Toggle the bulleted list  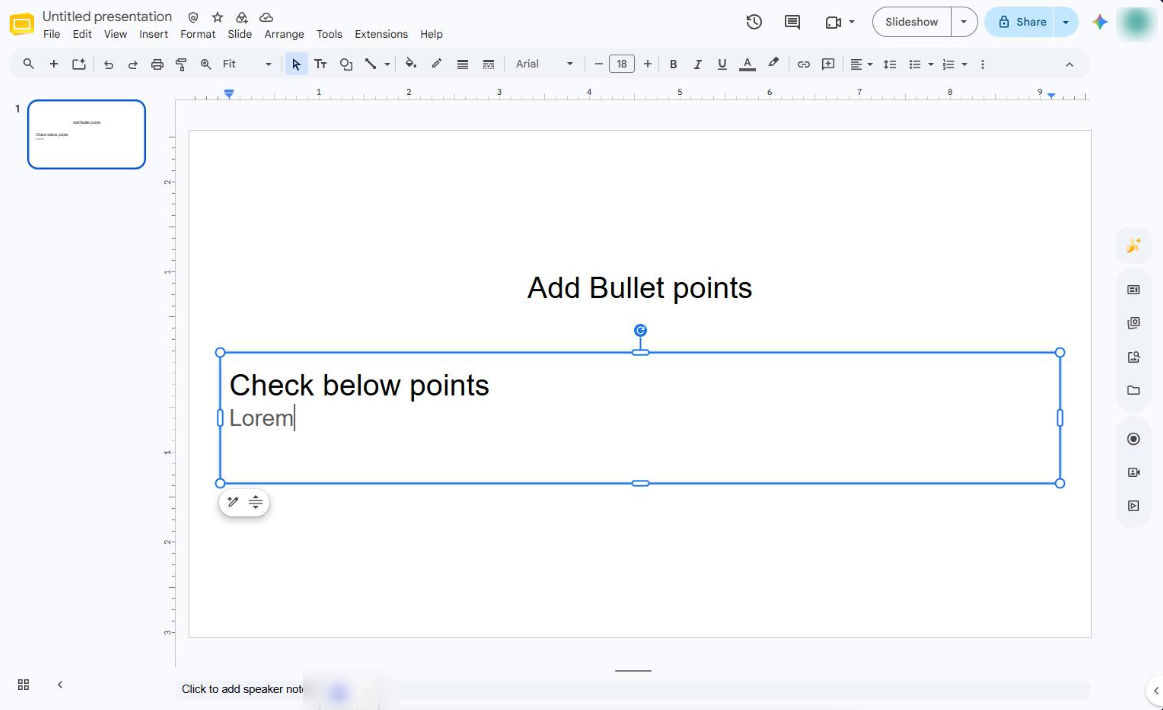click(x=915, y=65)
